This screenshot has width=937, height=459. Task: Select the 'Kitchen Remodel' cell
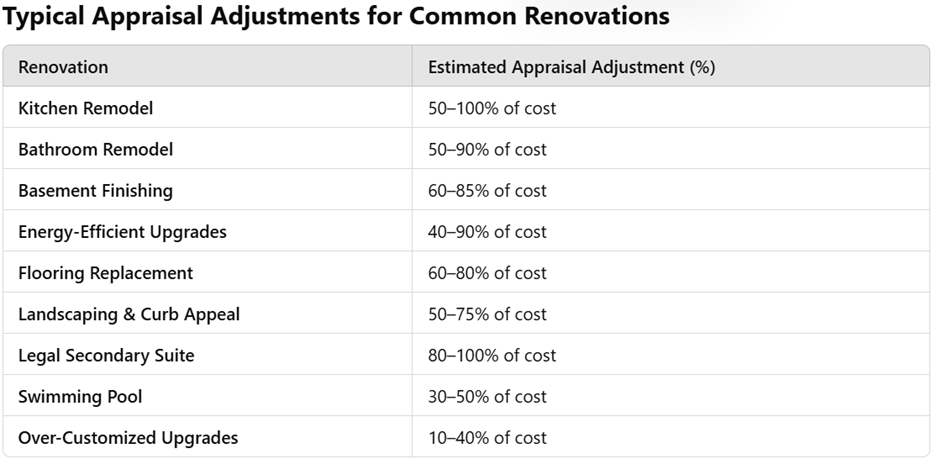tap(85, 108)
